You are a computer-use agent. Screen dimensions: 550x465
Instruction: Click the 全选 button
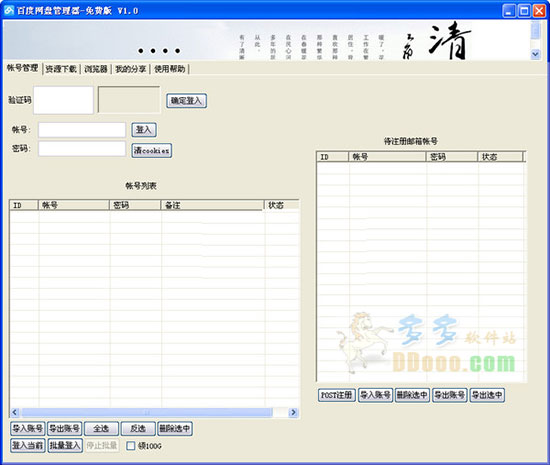[x=101, y=429]
